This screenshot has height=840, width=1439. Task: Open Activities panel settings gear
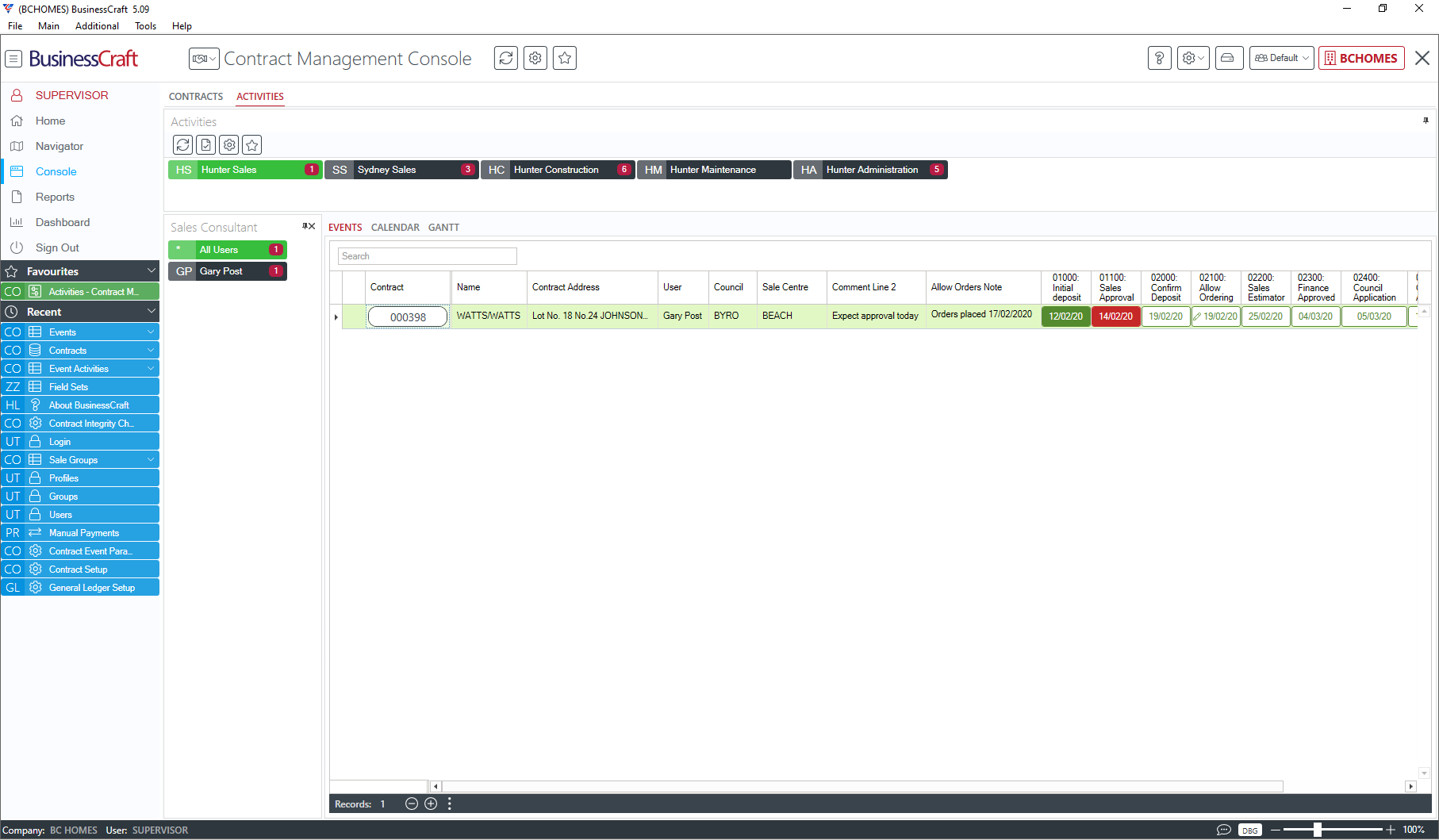coord(229,145)
